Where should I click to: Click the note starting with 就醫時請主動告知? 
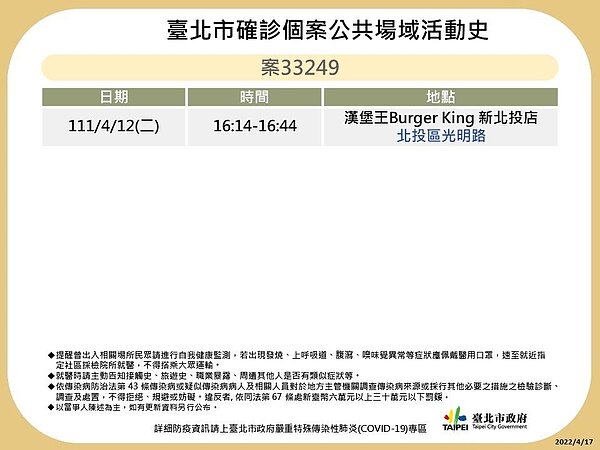204,376
